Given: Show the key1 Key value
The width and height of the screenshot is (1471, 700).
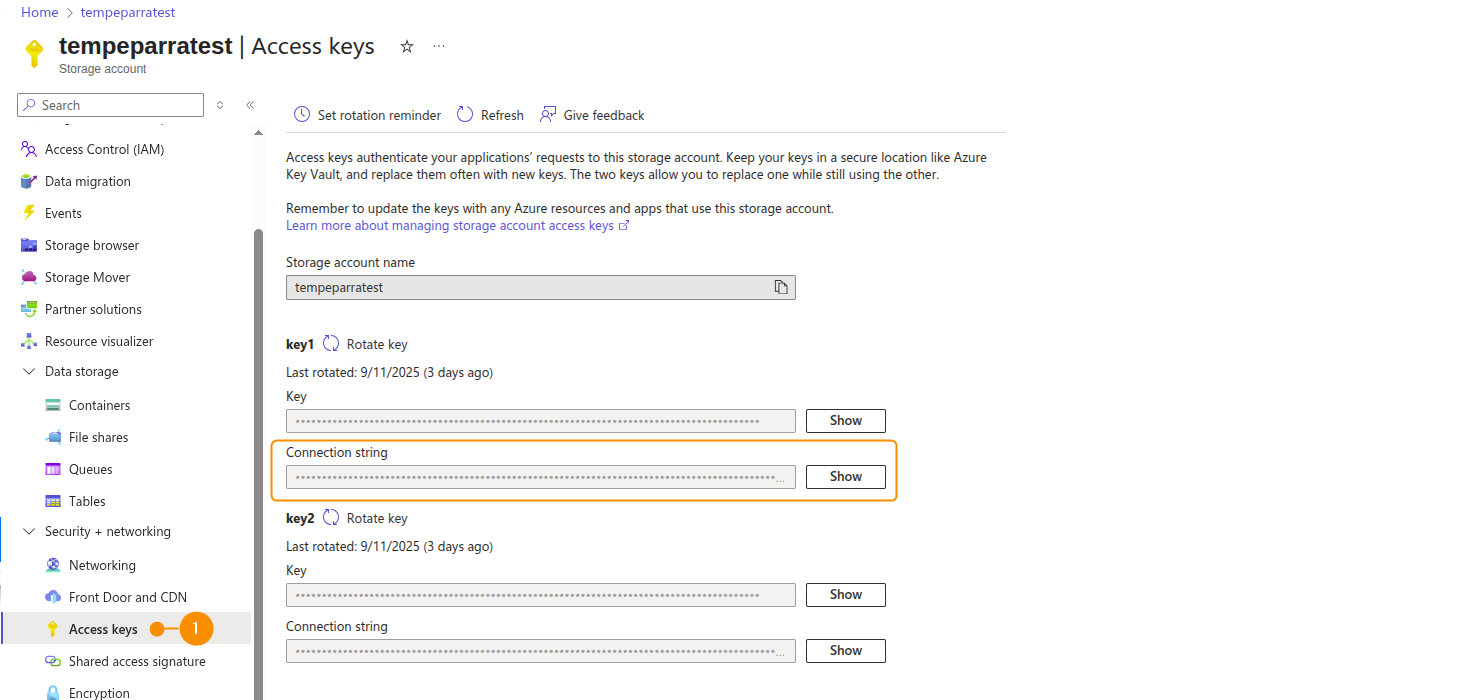Looking at the screenshot, I should pyautogui.click(x=845, y=421).
